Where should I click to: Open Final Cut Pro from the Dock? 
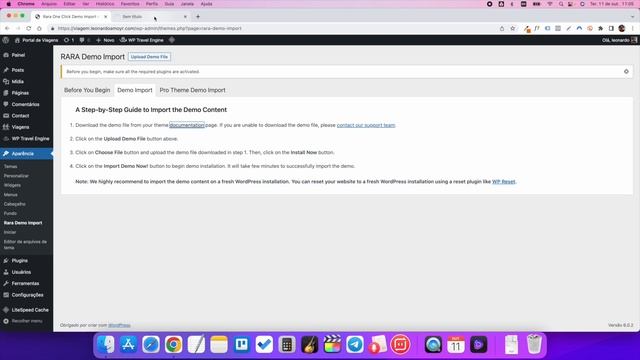[x=332, y=344]
